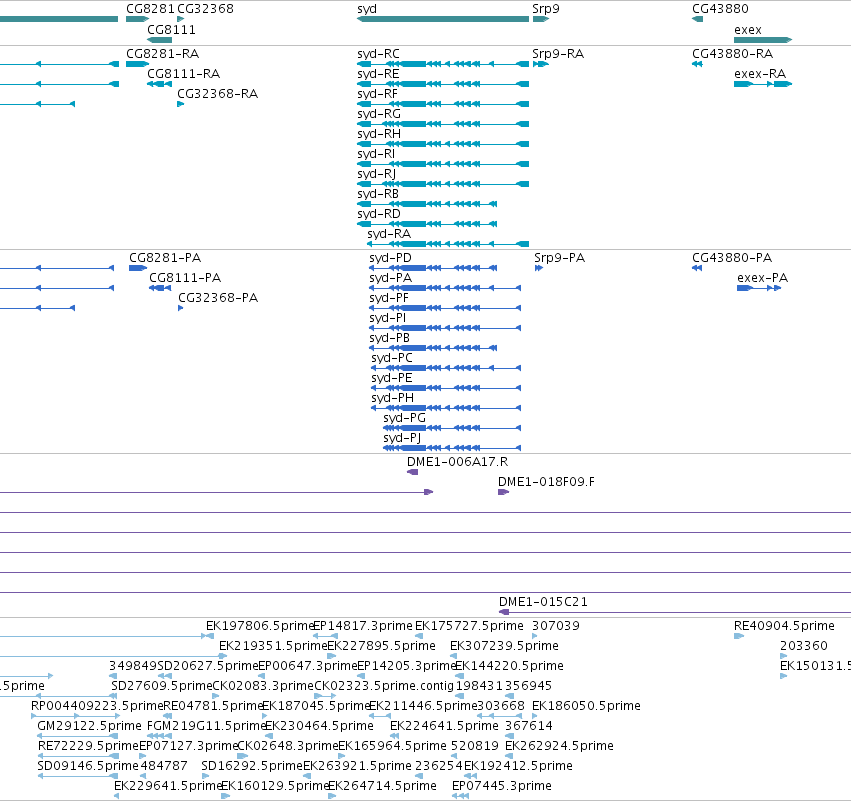Screen dimensions: 851x801
Task: Open transcript Srp9-RA
Action: pyautogui.click(x=558, y=54)
